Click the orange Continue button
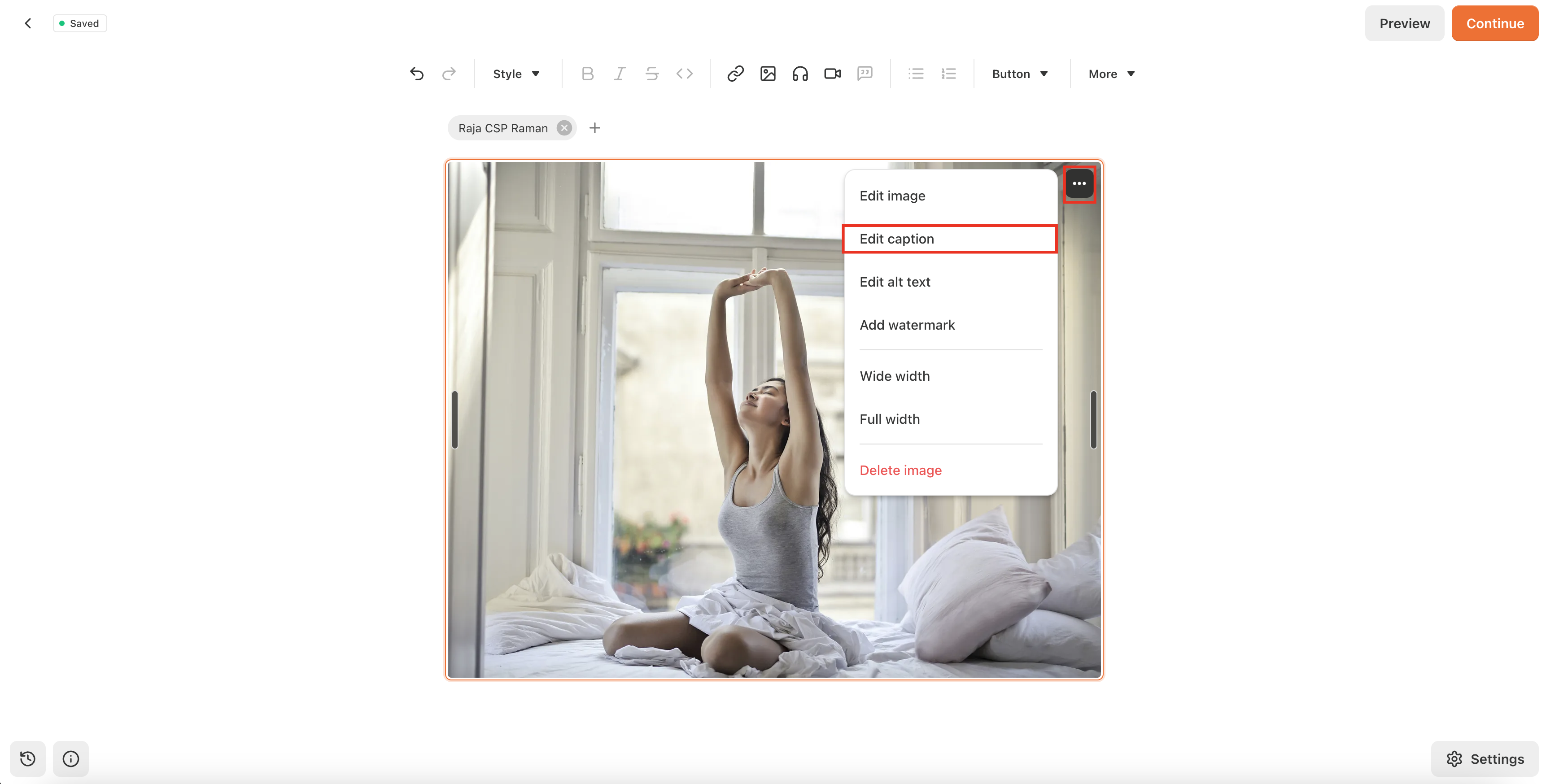 [x=1494, y=23]
